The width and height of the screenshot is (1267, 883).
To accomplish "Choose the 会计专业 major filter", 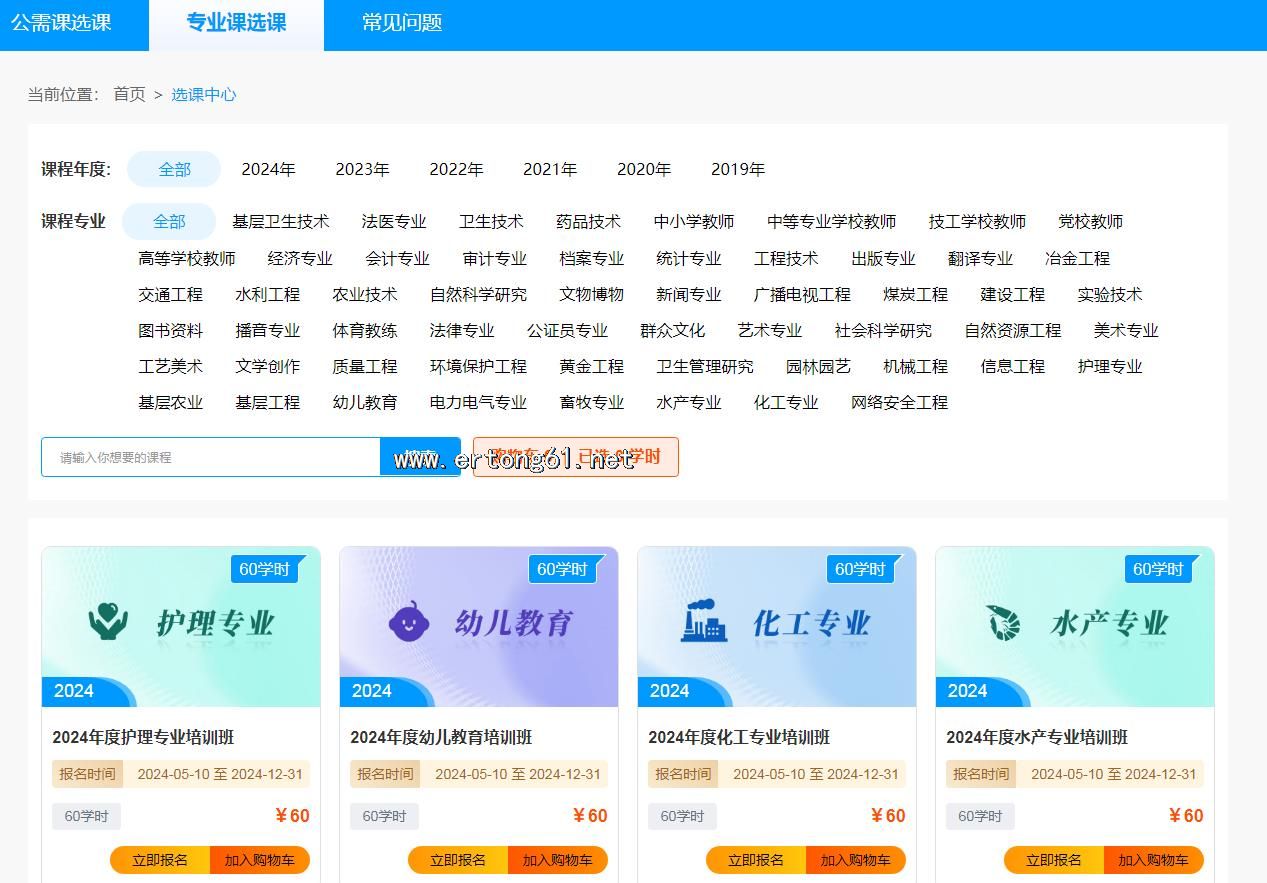I will 397,258.
